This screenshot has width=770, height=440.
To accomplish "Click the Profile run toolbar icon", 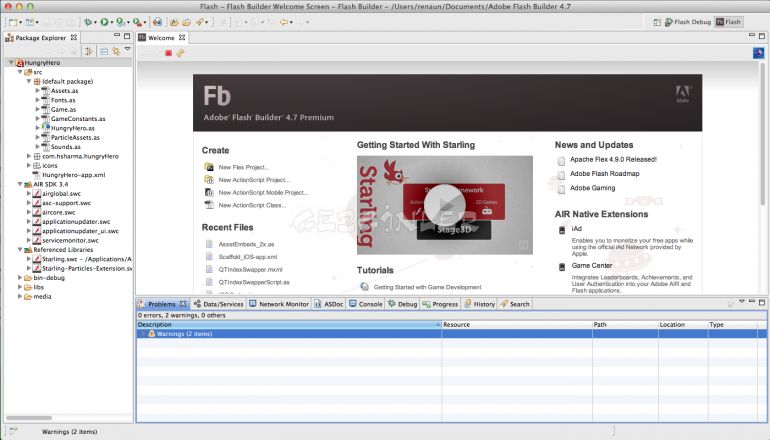I will [120, 22].
